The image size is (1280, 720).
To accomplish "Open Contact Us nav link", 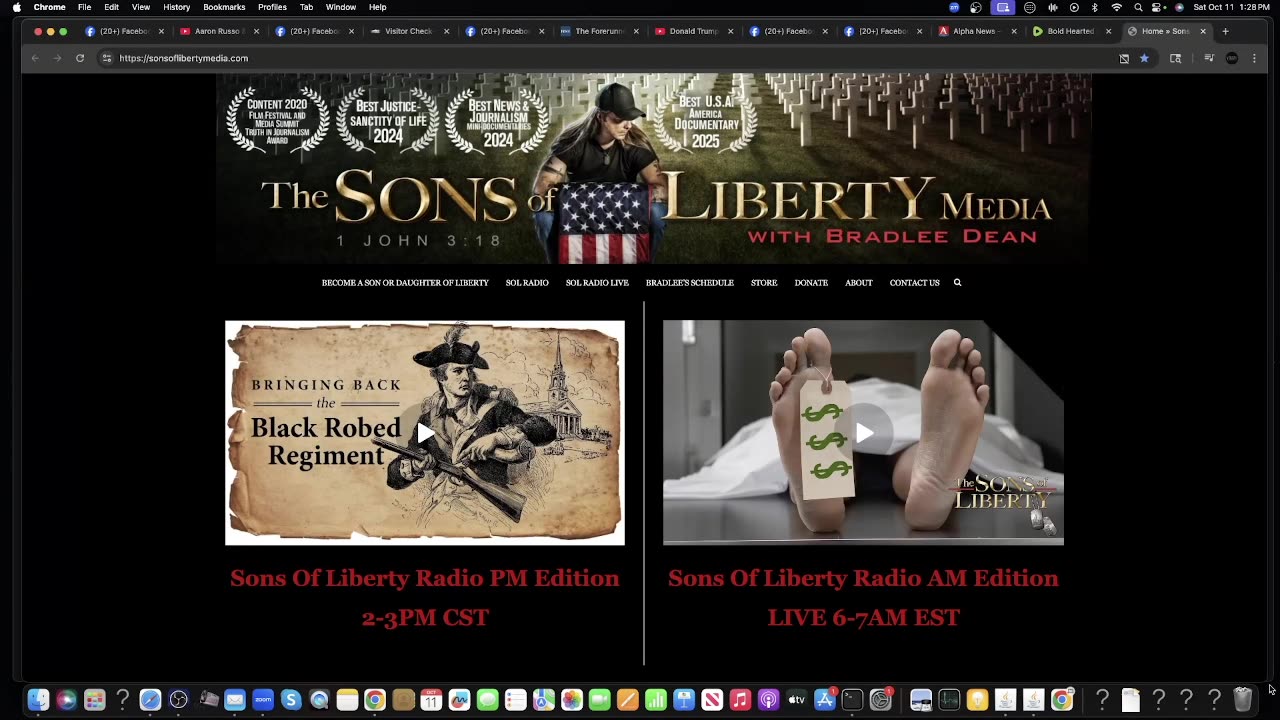I will [915, 283].
